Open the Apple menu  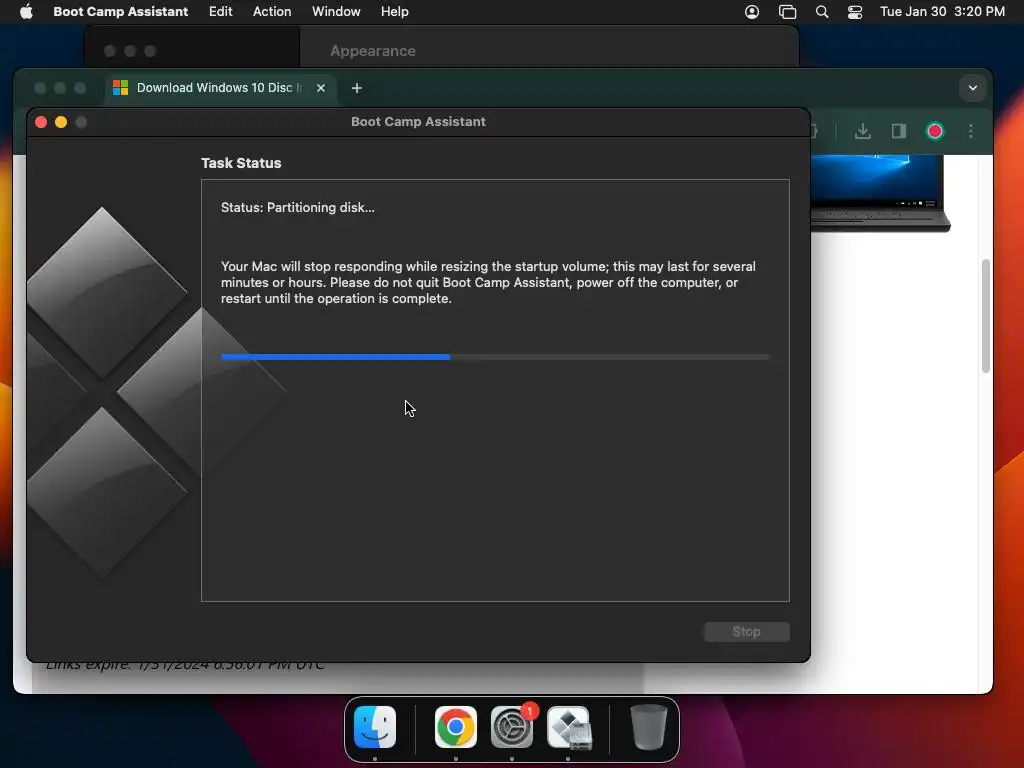coord(26,12)
